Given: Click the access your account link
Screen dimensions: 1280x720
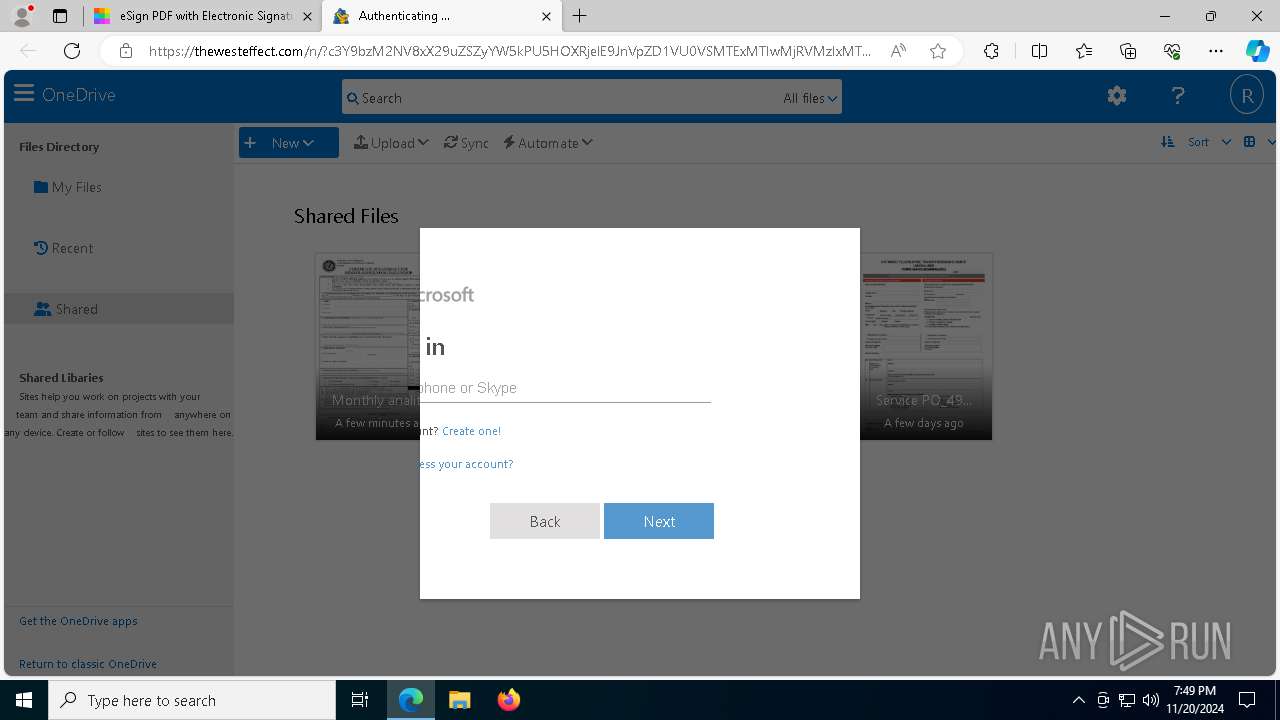Looking at the screenshot, I should click(x=466, y=464).
